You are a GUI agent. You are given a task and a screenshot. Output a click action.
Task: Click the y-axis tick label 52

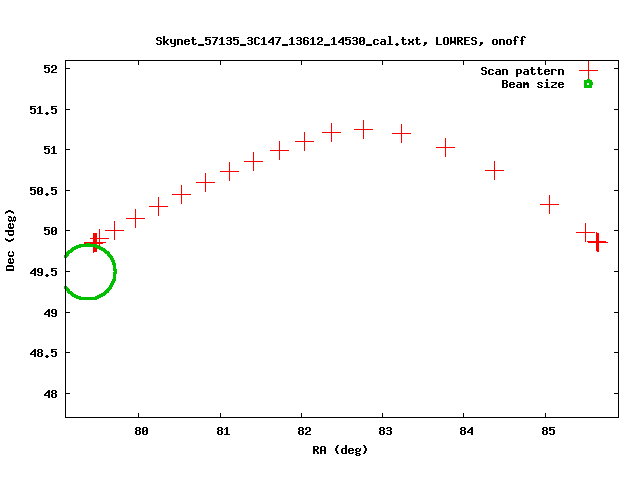(x=51, y=69)
